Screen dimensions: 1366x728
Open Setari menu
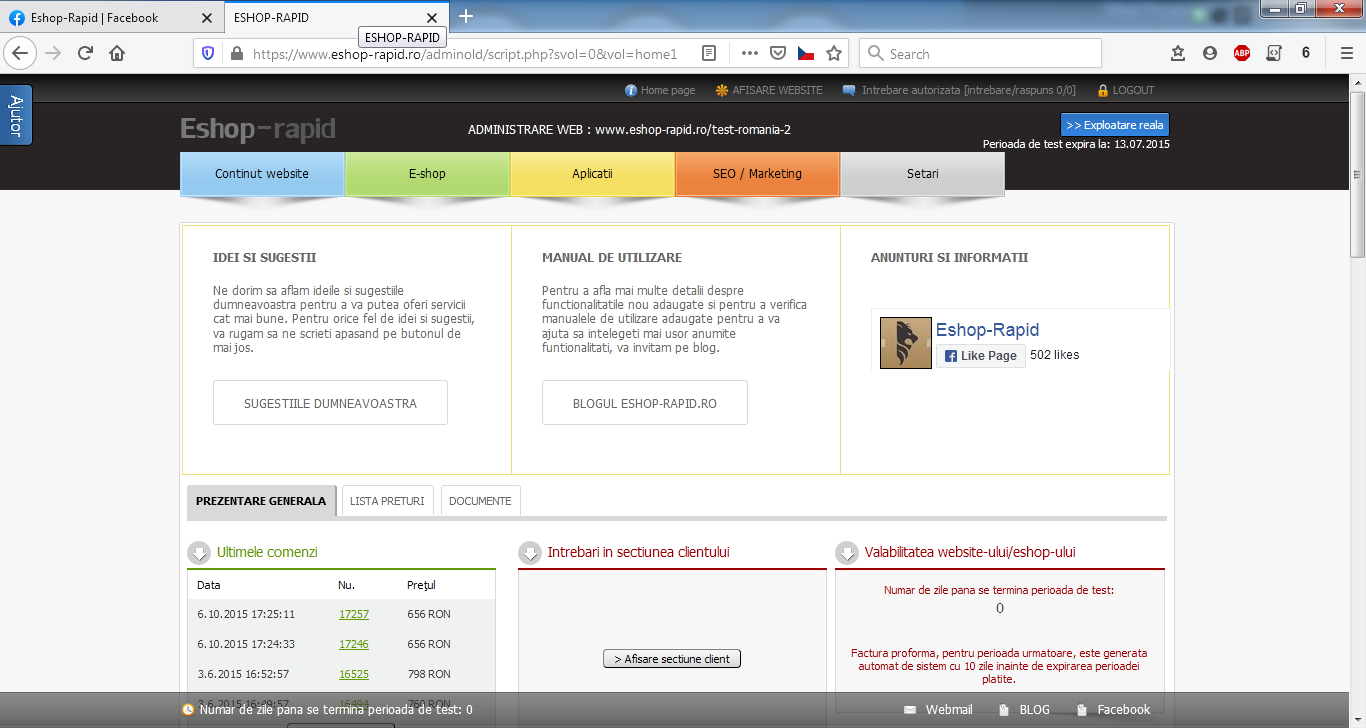[922, 174]
